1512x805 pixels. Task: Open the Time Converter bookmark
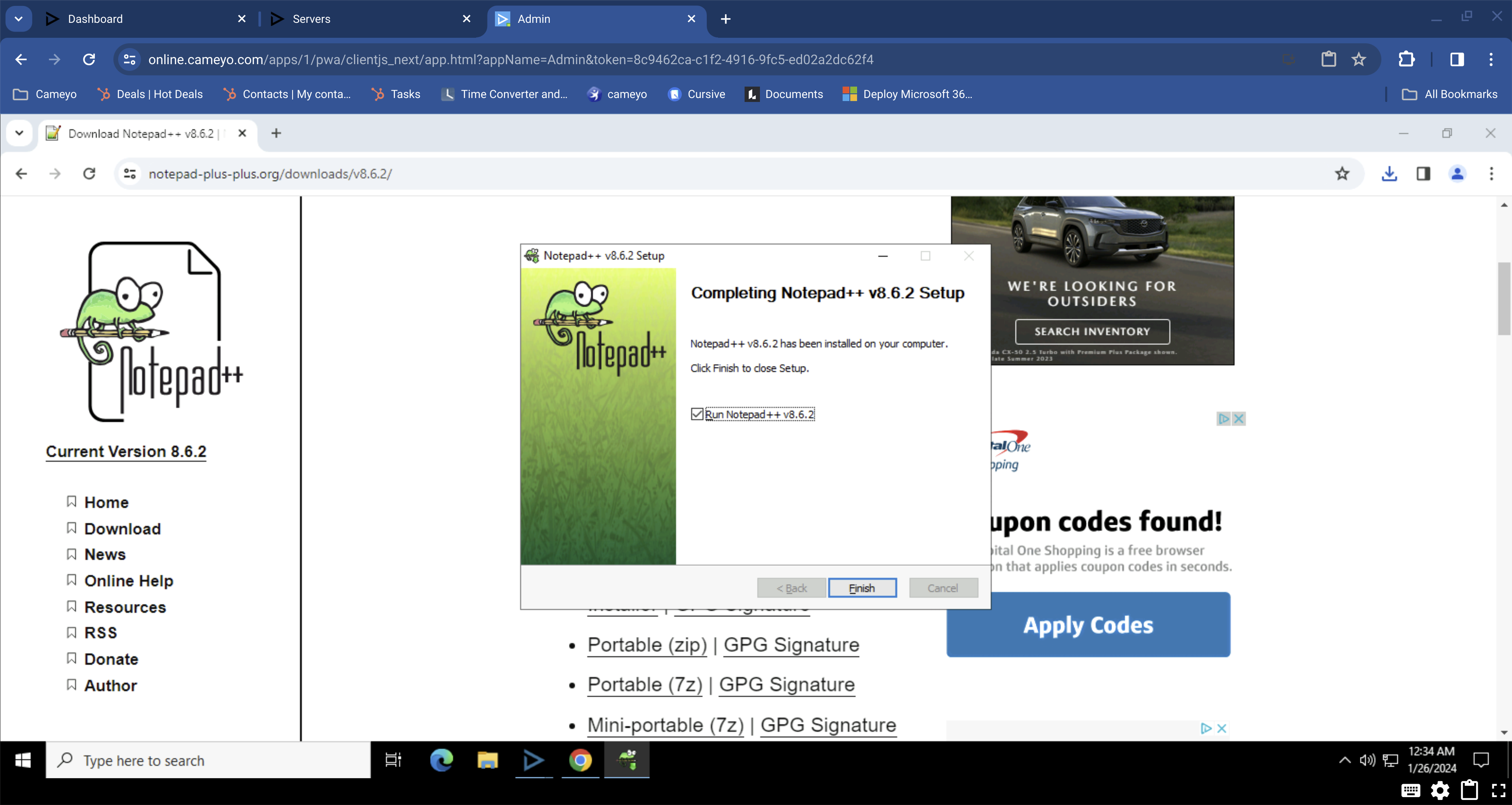point(504,94)
